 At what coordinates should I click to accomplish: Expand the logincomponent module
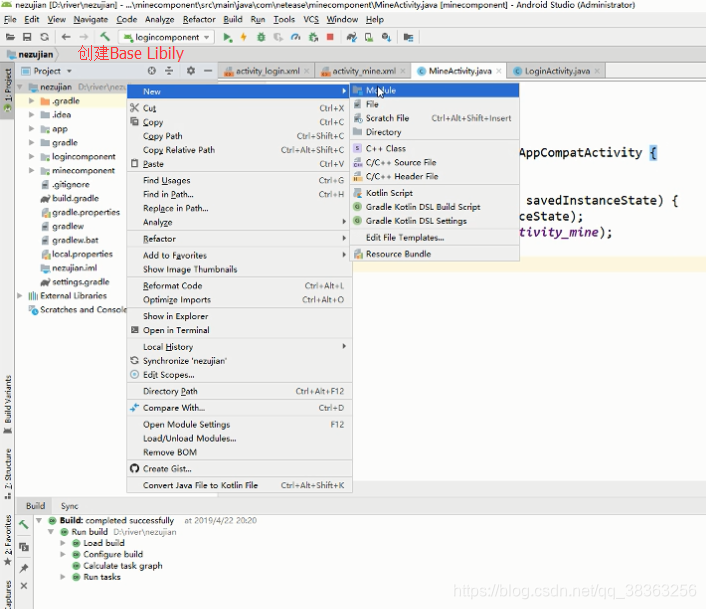pyautogui.click(x=32, y=157)
